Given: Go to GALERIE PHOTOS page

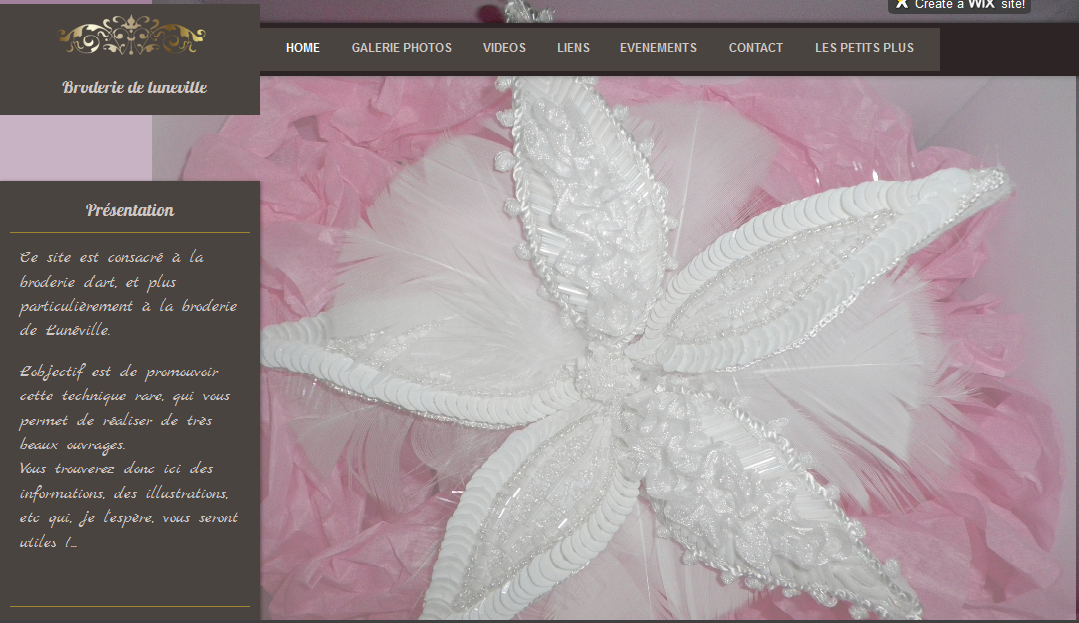Looking at the screenshot, I should coord(402,48).
